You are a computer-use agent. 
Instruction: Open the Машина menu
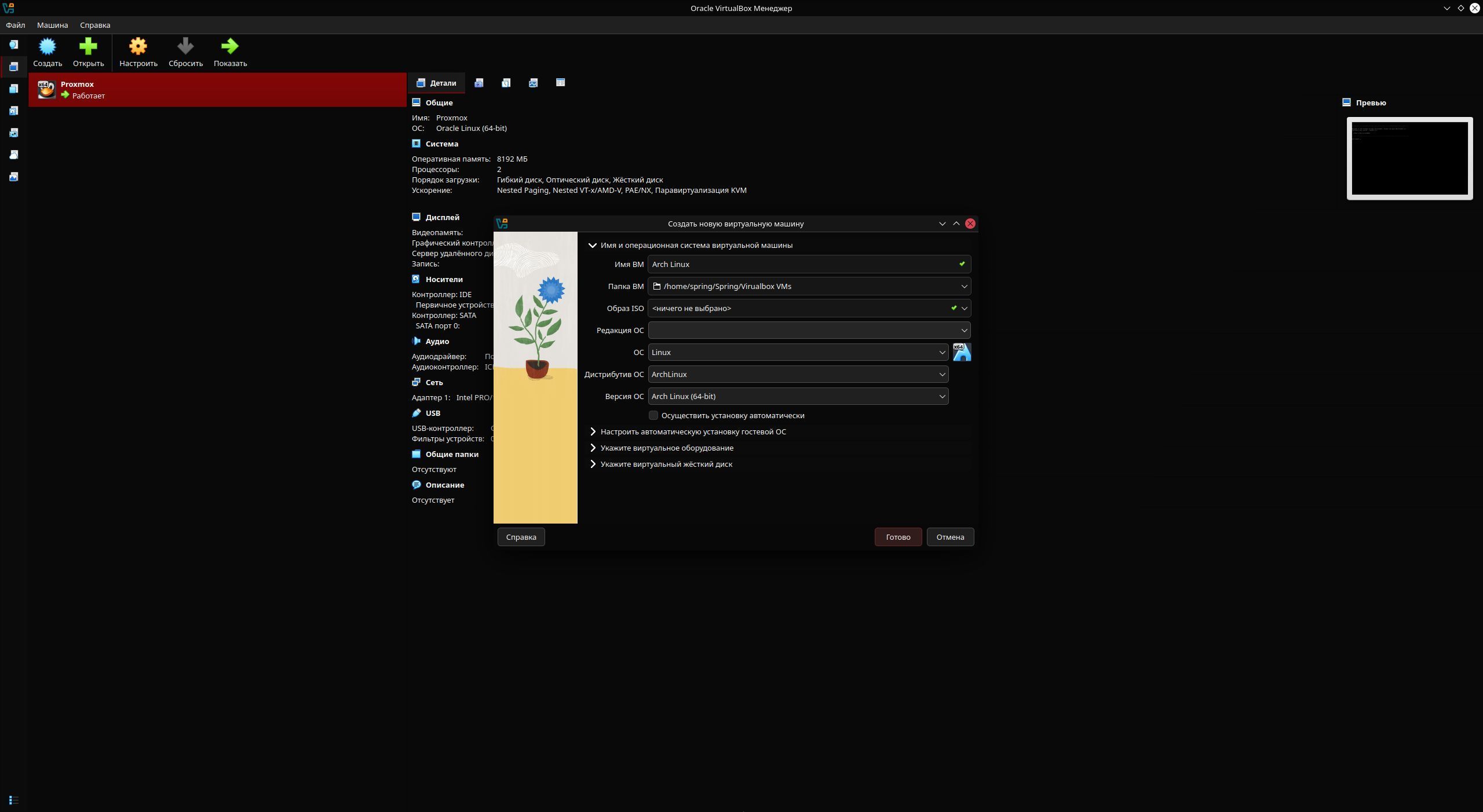[53, 25]
